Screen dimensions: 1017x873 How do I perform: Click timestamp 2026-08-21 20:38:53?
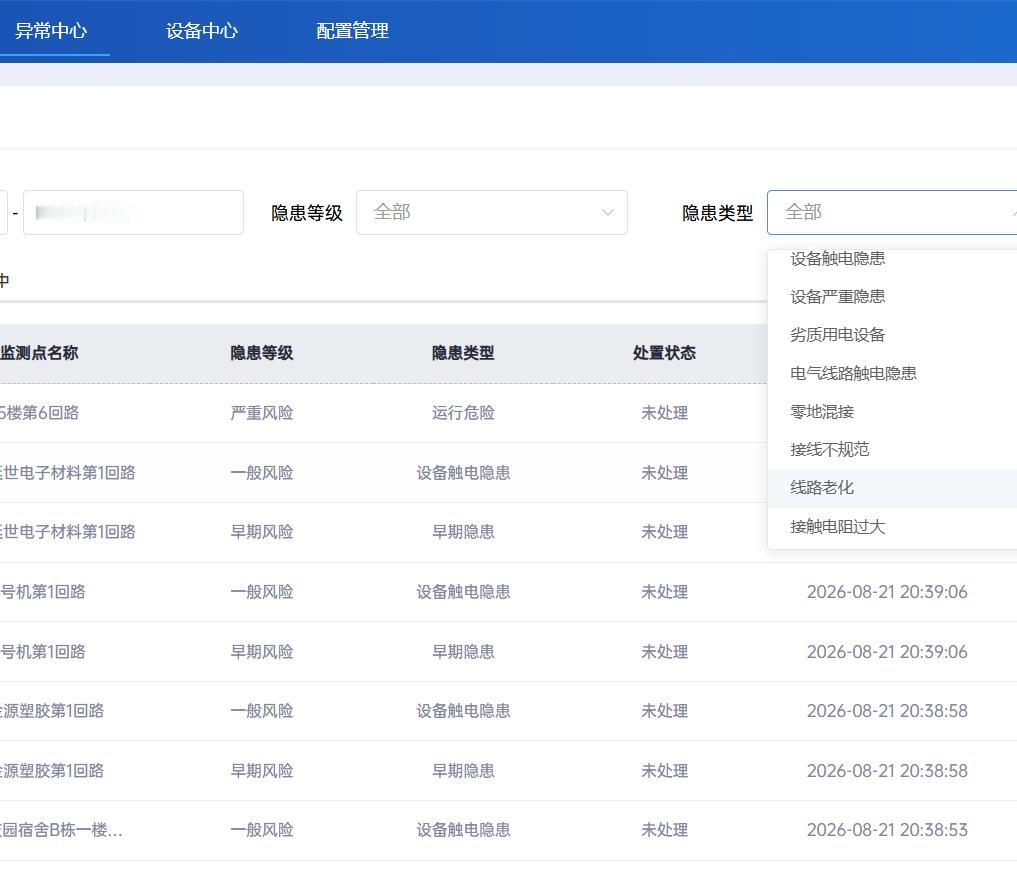[887, 830]
